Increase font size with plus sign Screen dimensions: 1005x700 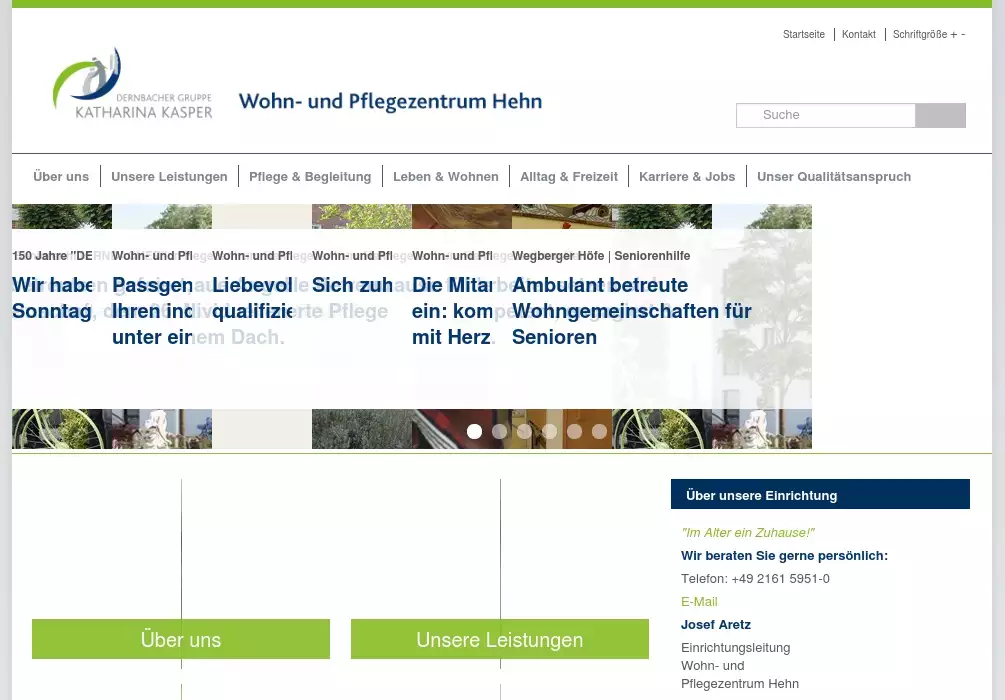[953, 35]
